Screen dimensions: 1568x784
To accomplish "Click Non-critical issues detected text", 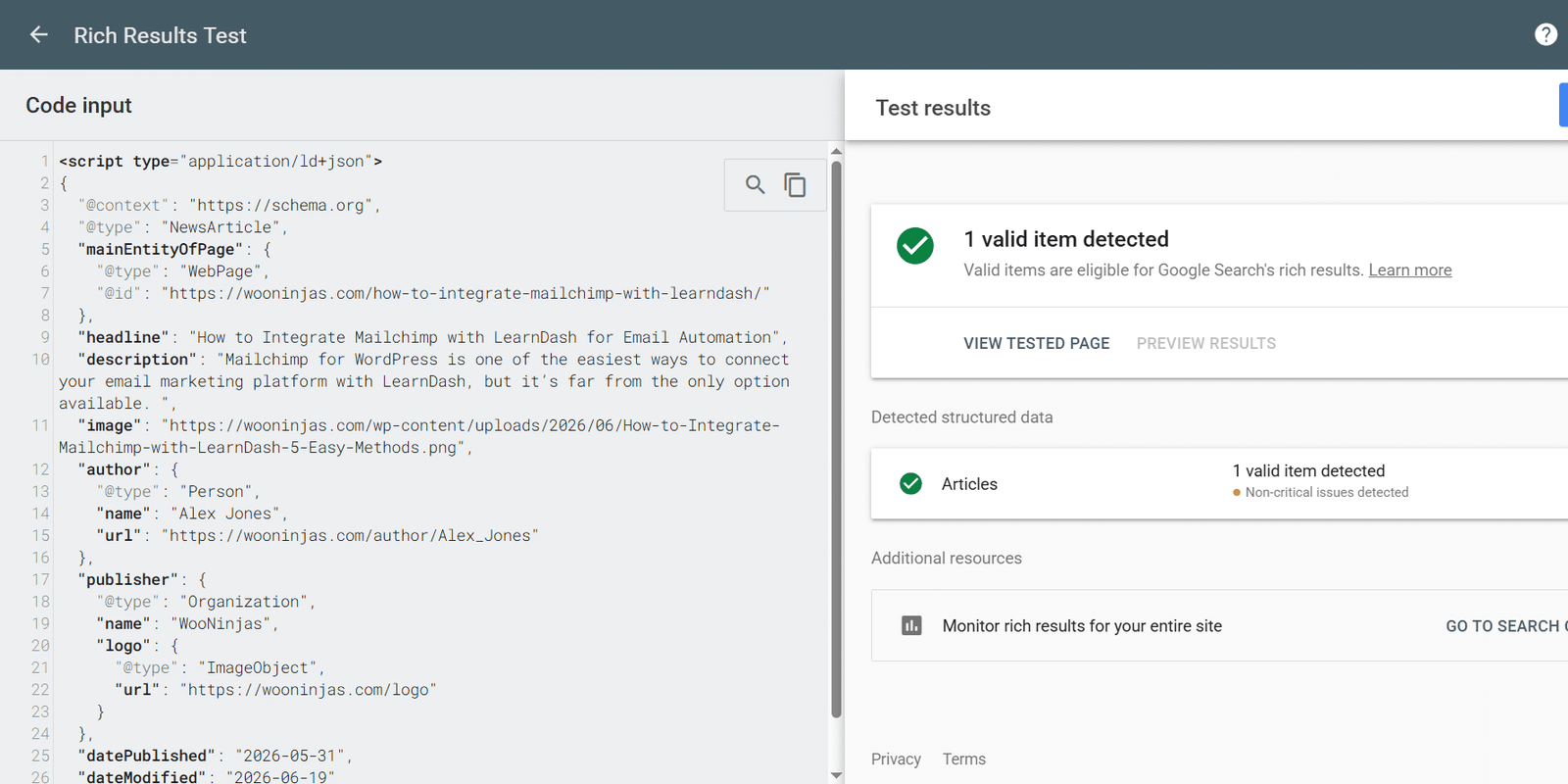I will [1327, 492].
